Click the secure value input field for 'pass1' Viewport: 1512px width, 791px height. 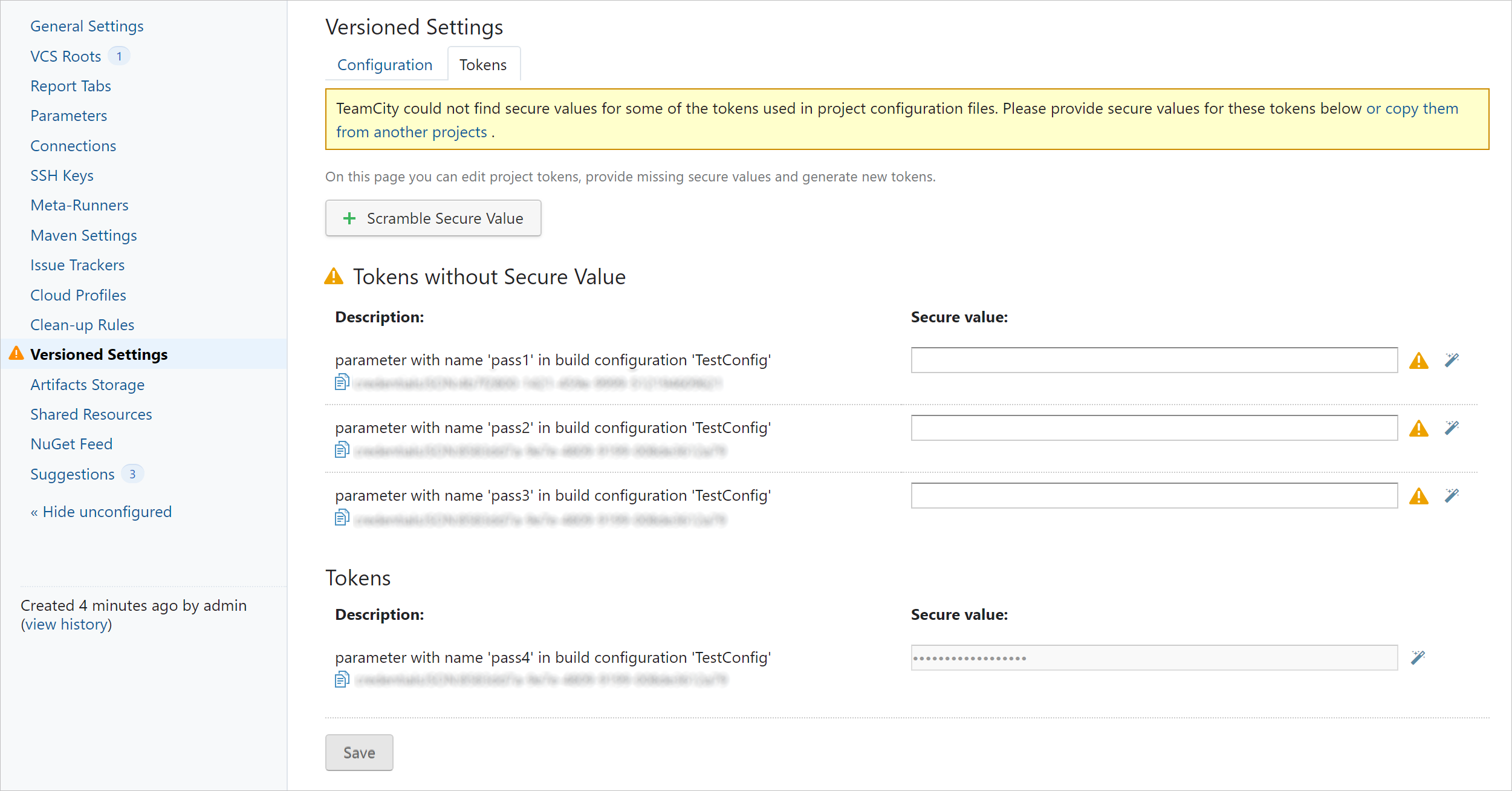1155,359
